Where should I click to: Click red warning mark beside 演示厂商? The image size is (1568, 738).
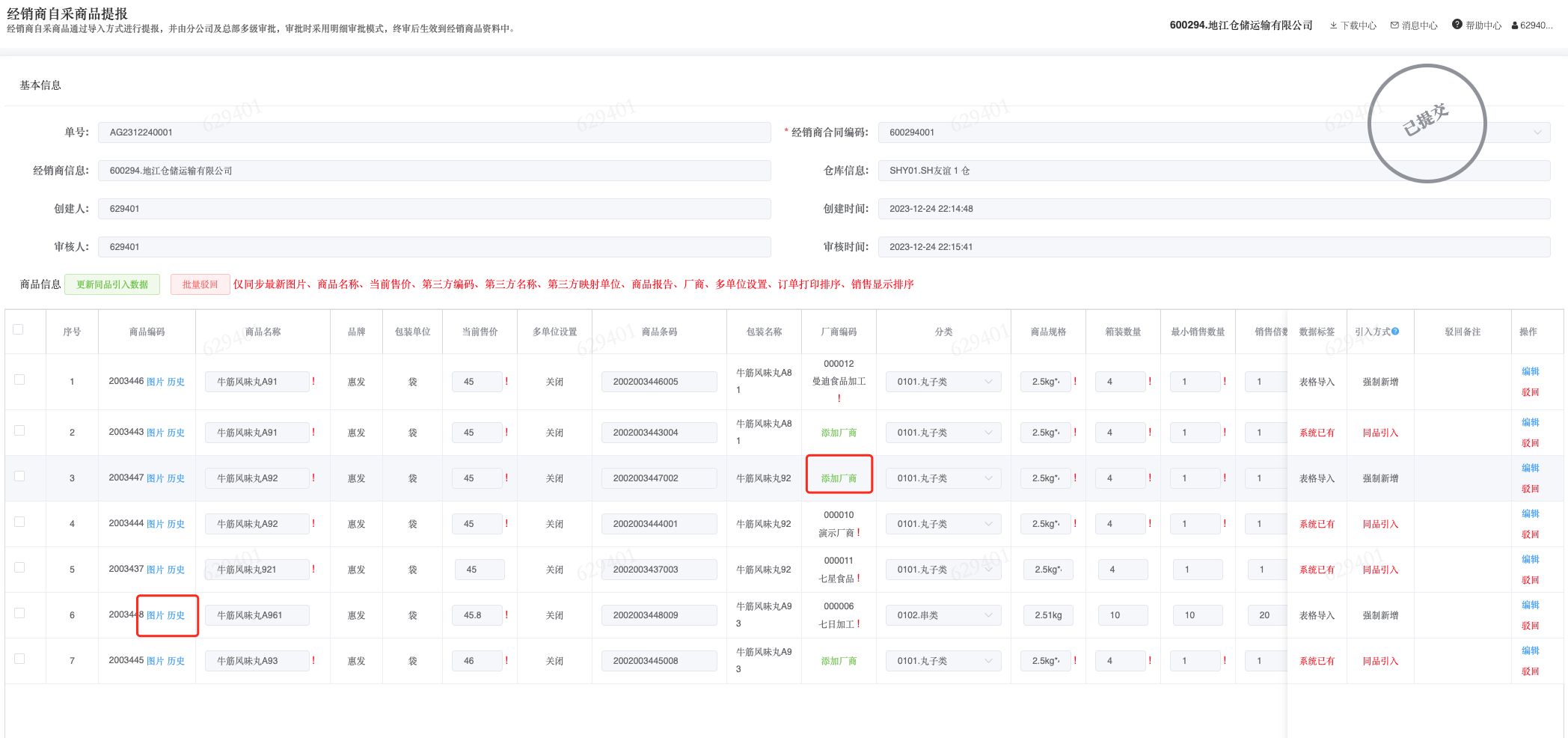tap(859, 532)
